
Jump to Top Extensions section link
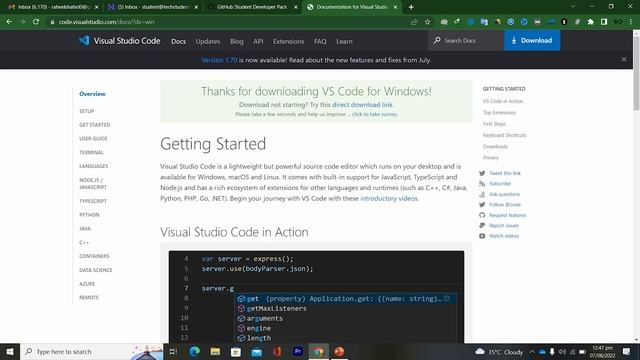499,113
